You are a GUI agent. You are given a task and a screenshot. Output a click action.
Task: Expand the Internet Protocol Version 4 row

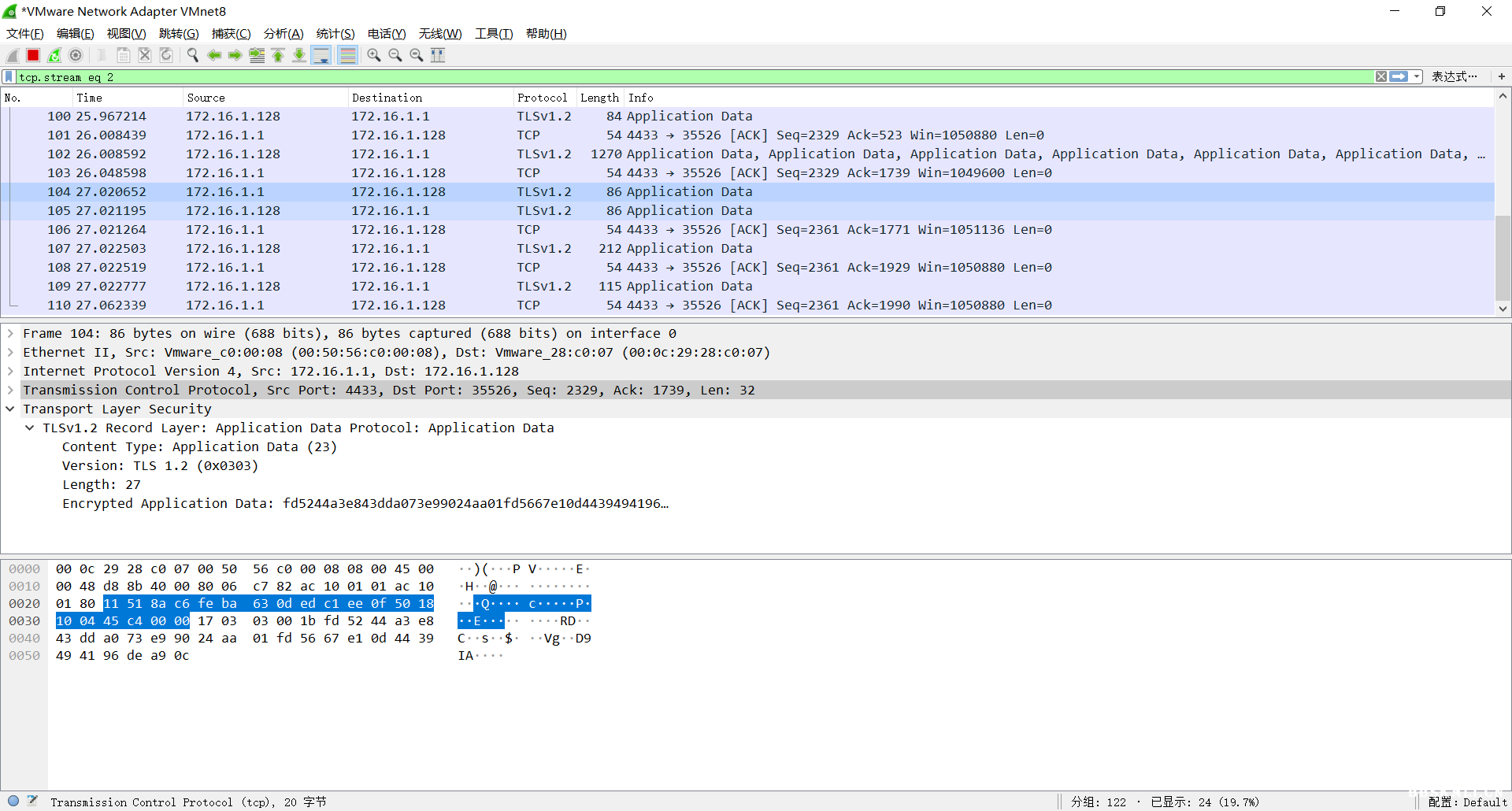pos(10,372)
